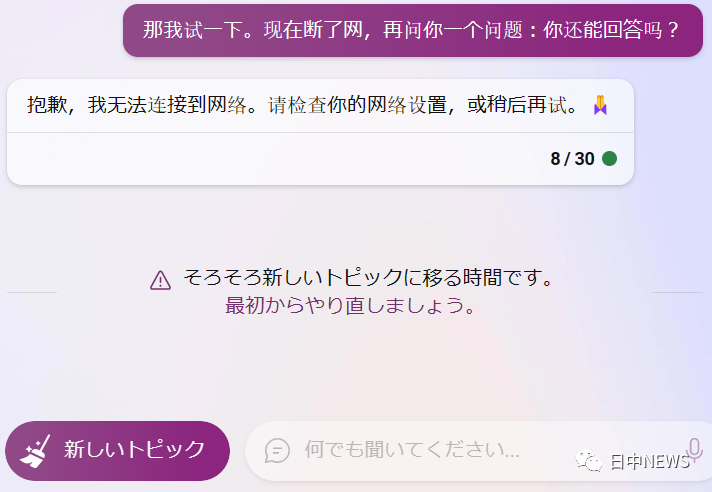
Task: Click the 8 / 30 turn counter
Action: 572,158
